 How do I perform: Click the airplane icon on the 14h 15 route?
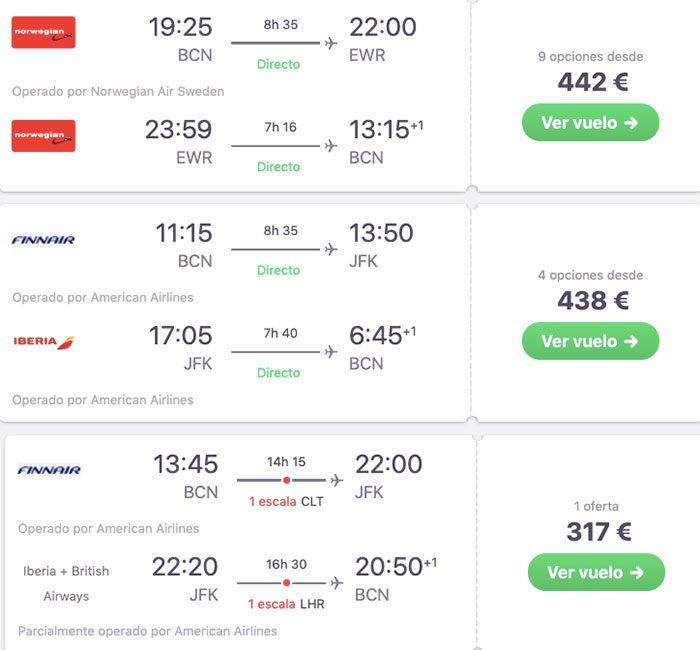[337, 480]
